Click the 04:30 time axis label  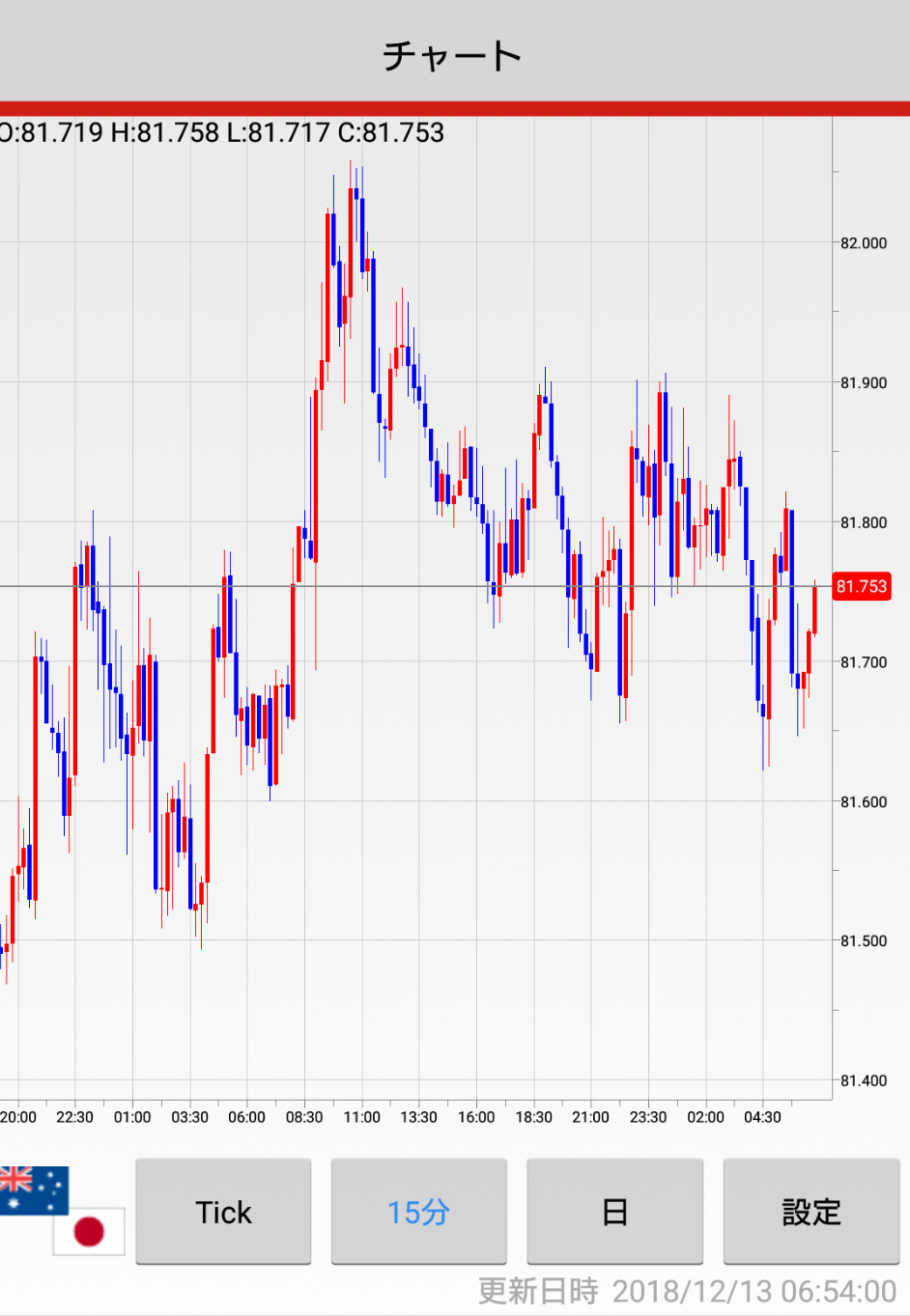click(762, 1117)
